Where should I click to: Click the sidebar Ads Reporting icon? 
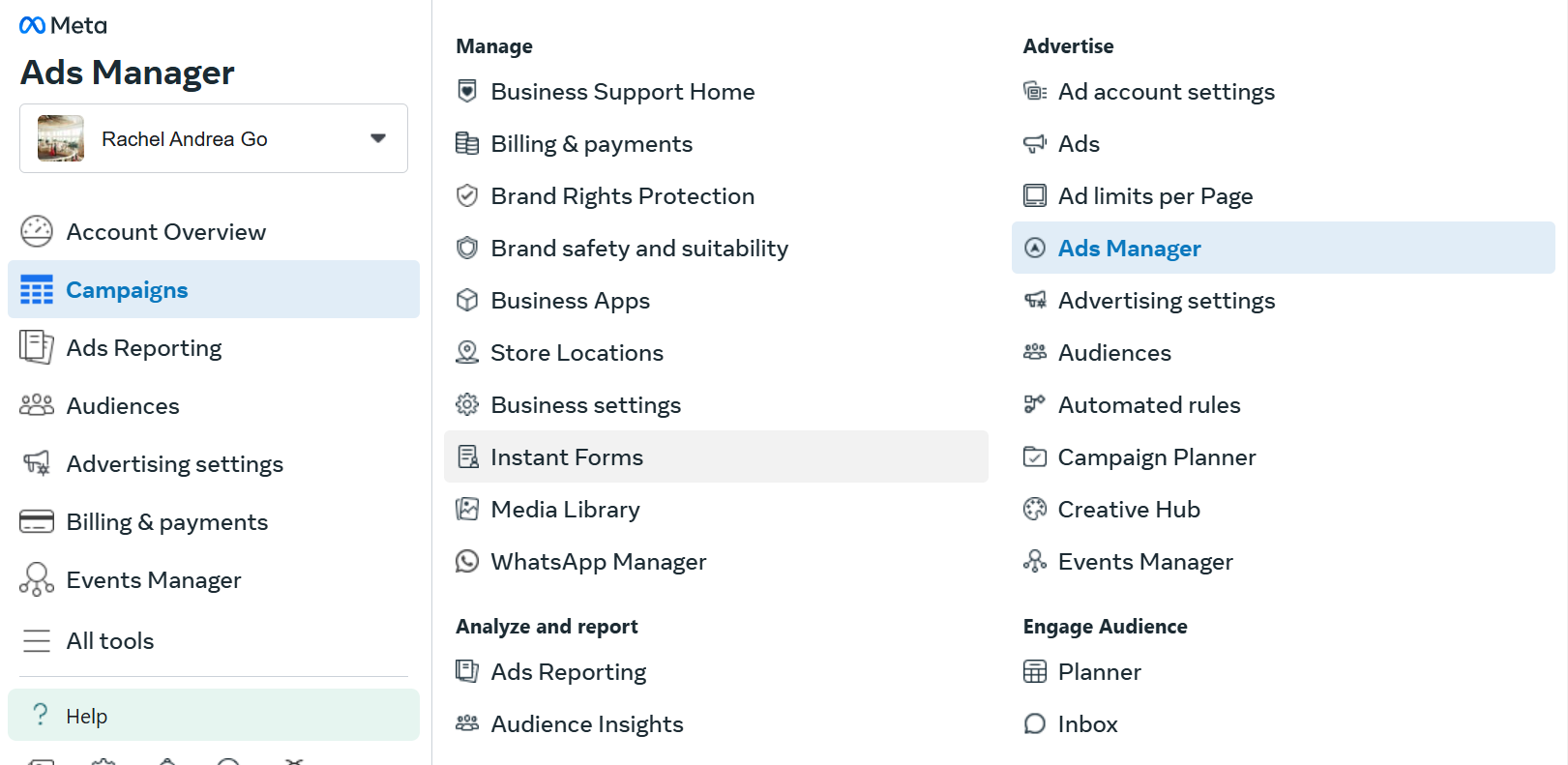pyautogui.click(x=37, y=347)
